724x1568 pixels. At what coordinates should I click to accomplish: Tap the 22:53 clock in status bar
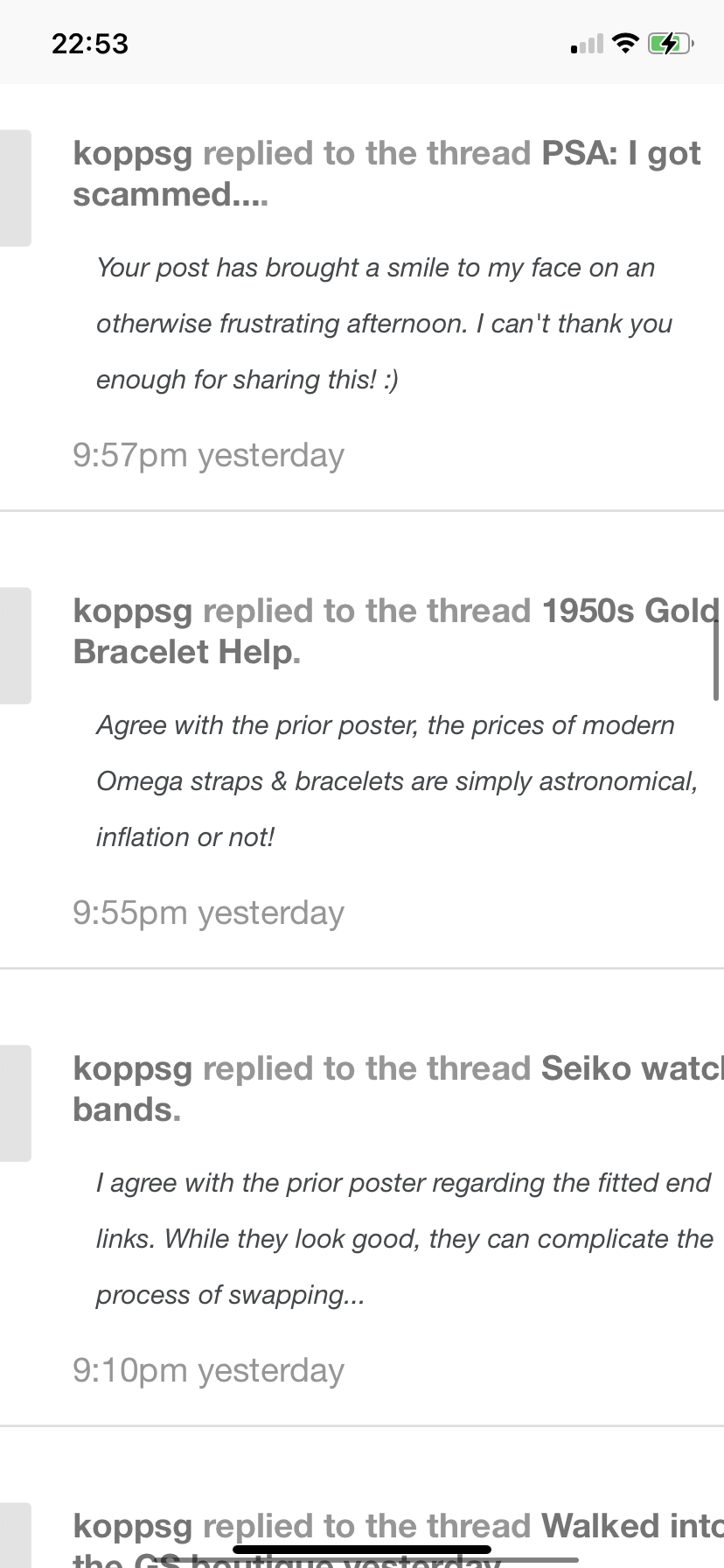click(90, 44)
